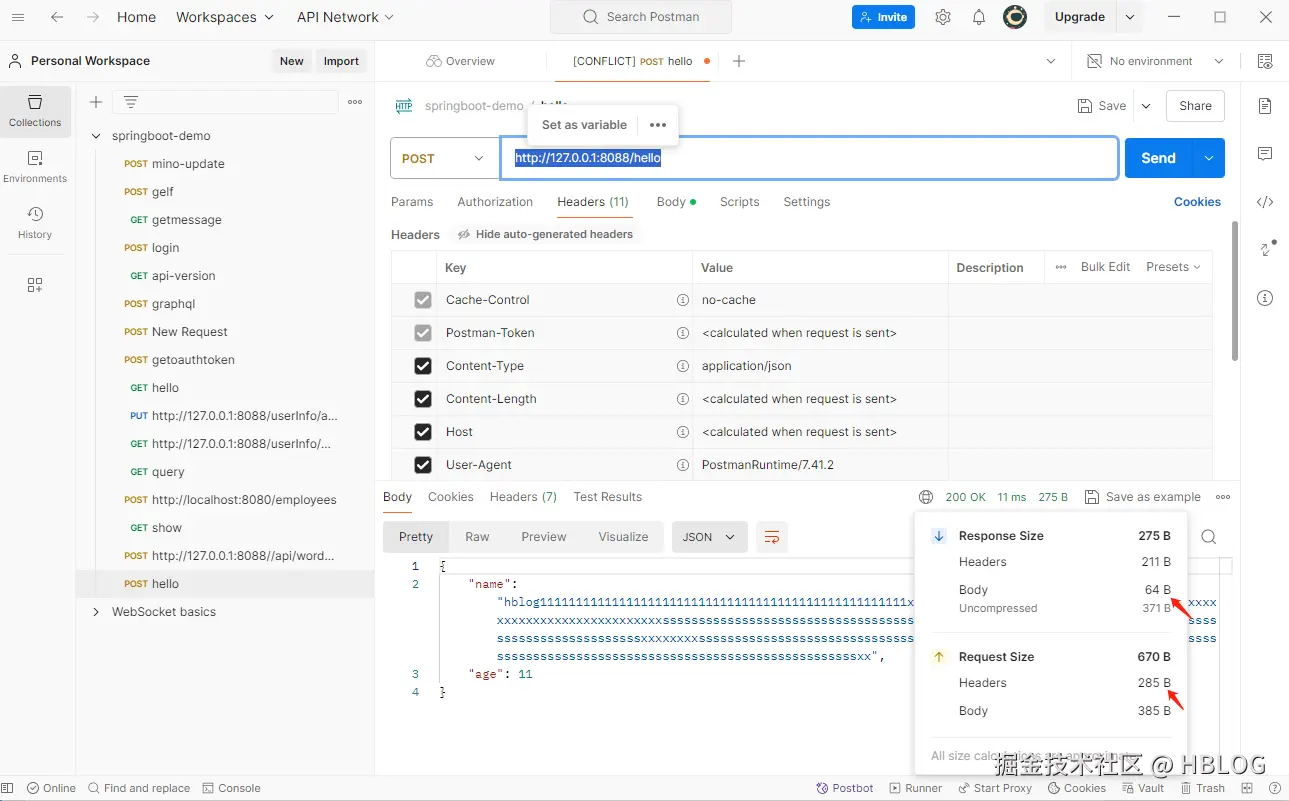Click the collection filter icon

coord(131,102)
